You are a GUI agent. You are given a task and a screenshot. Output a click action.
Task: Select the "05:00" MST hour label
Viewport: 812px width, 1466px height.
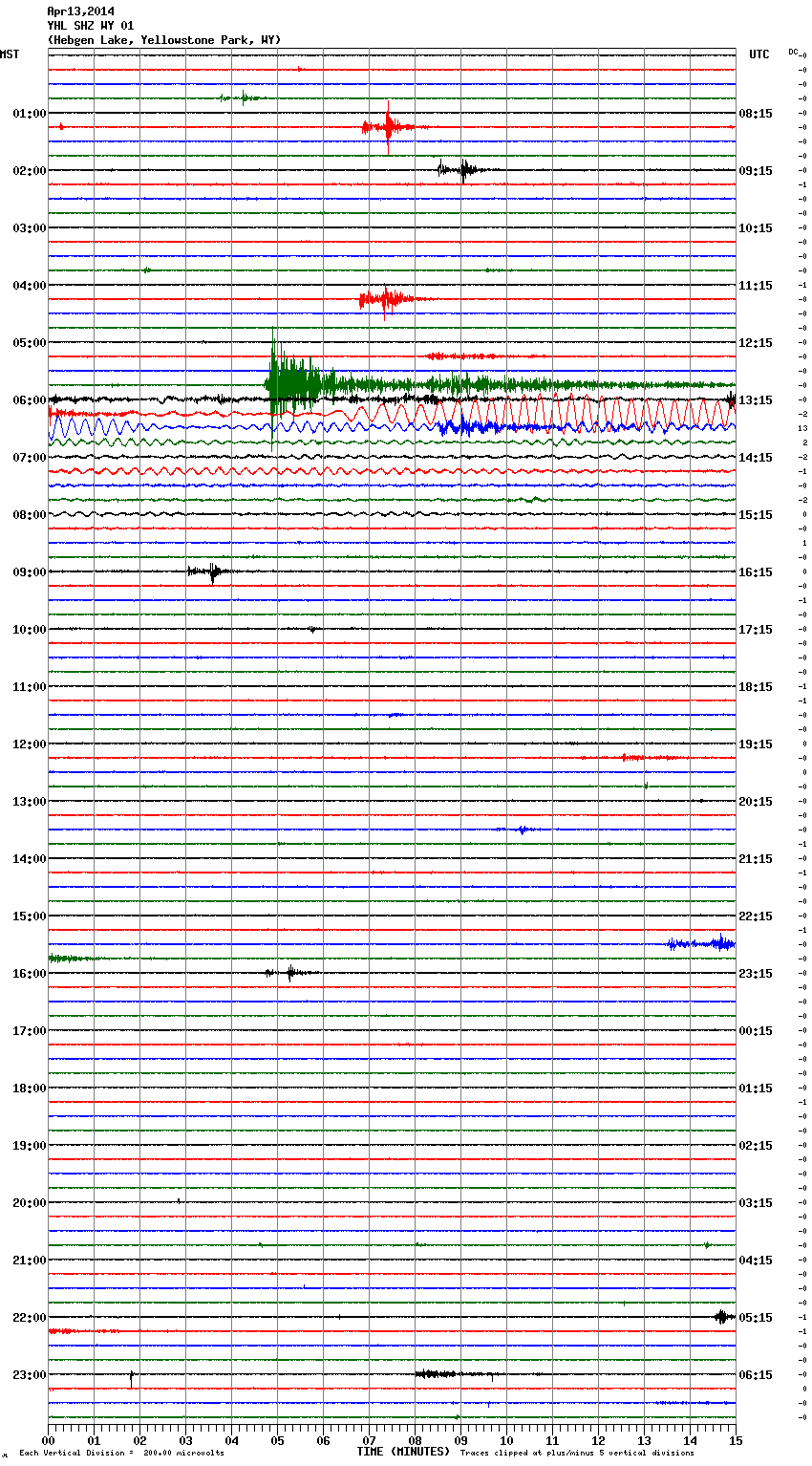[30, 343]
